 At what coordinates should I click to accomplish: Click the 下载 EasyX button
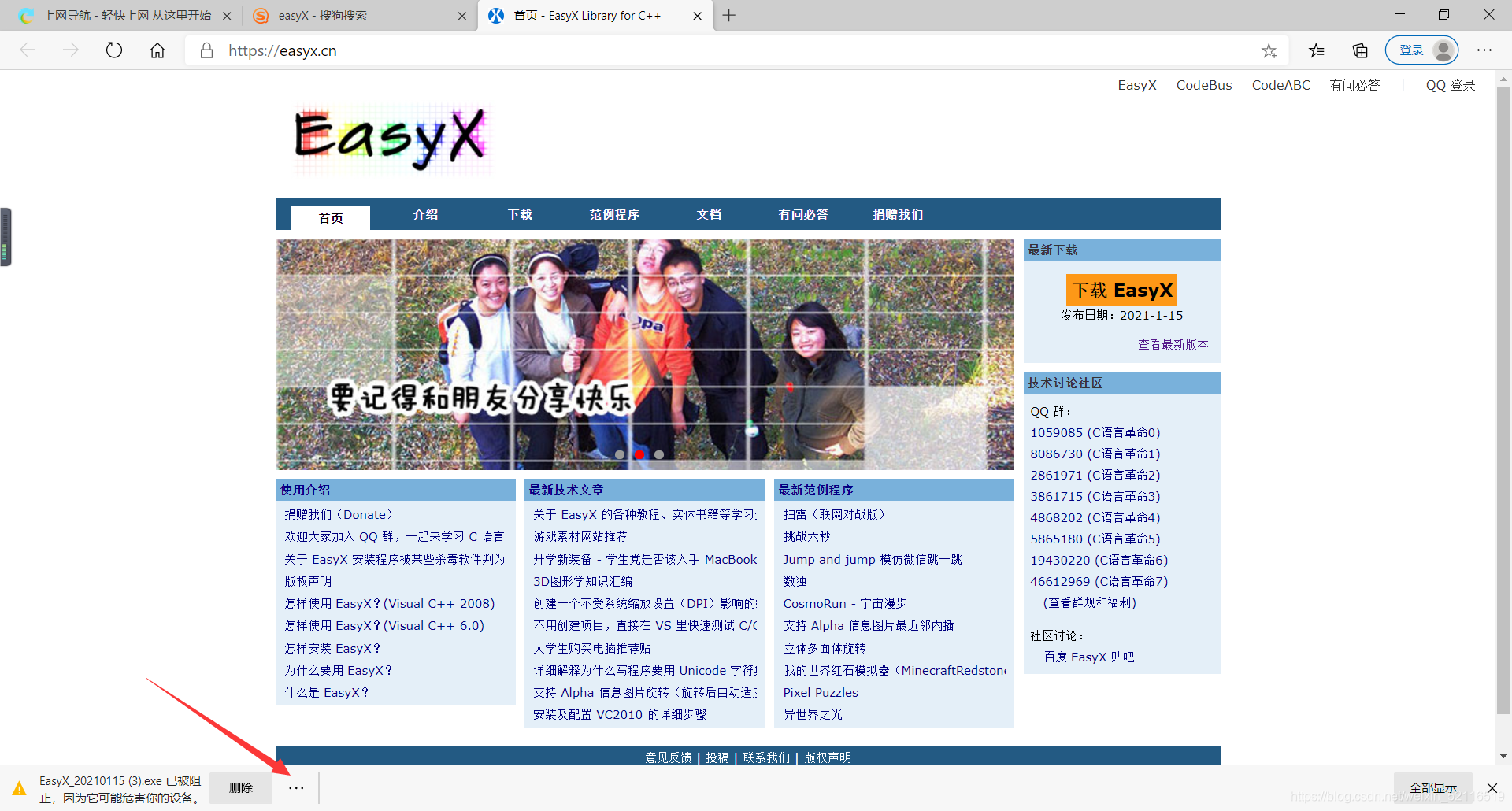1121,290
